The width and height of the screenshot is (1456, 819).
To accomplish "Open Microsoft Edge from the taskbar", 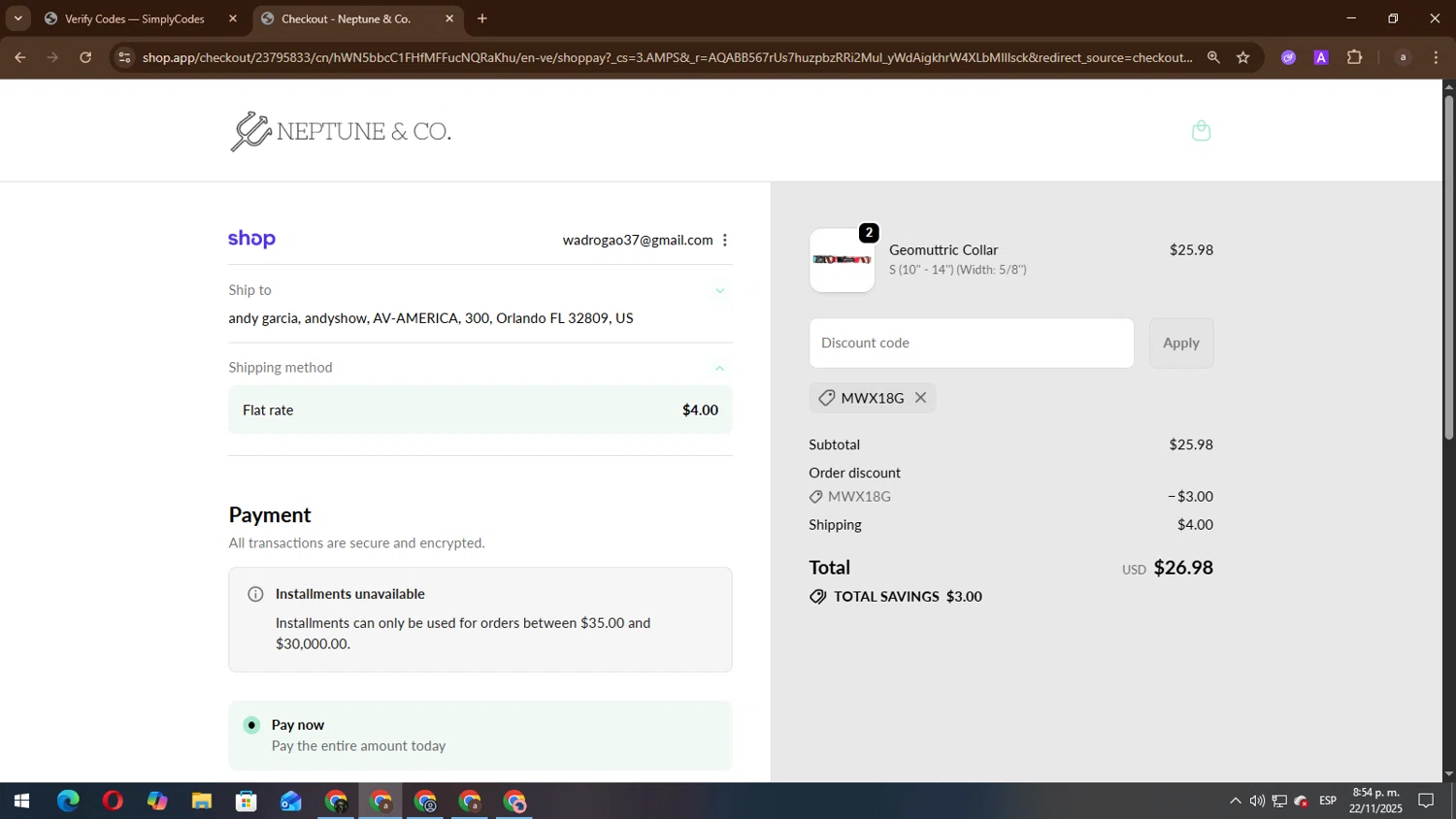I will (68, 802).
